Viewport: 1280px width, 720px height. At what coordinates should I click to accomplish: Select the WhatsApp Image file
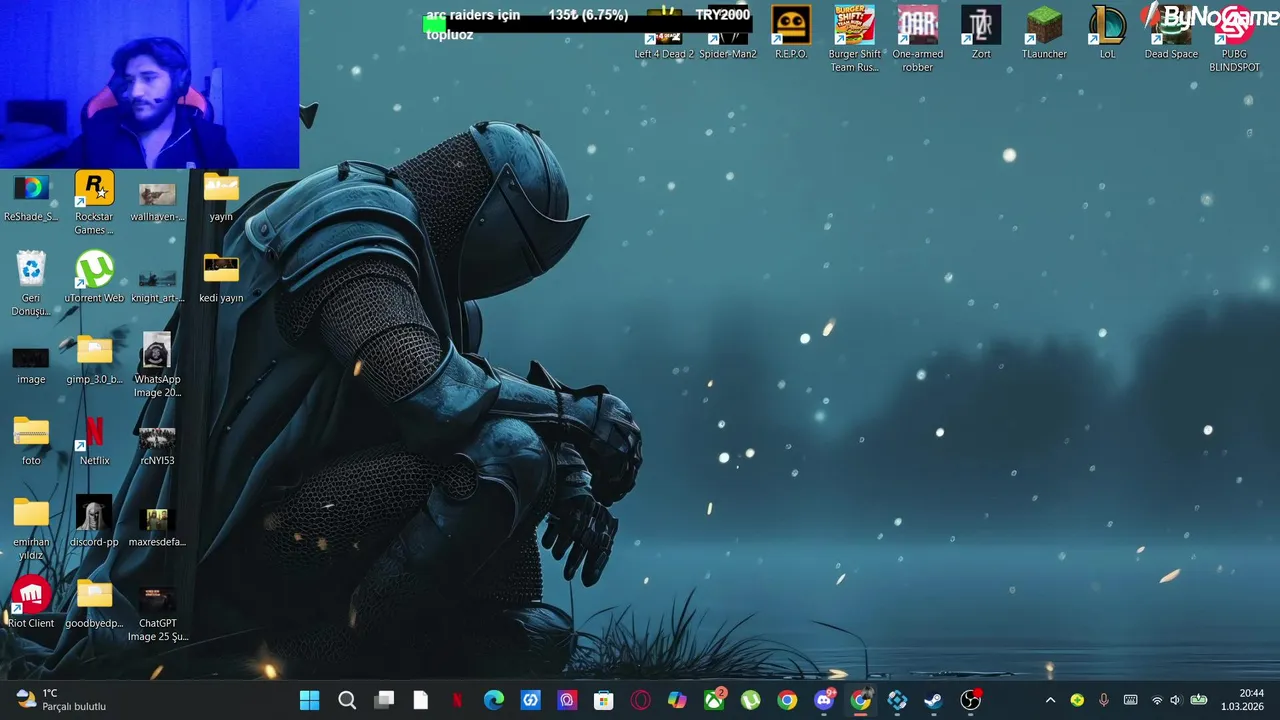(157, 366)
